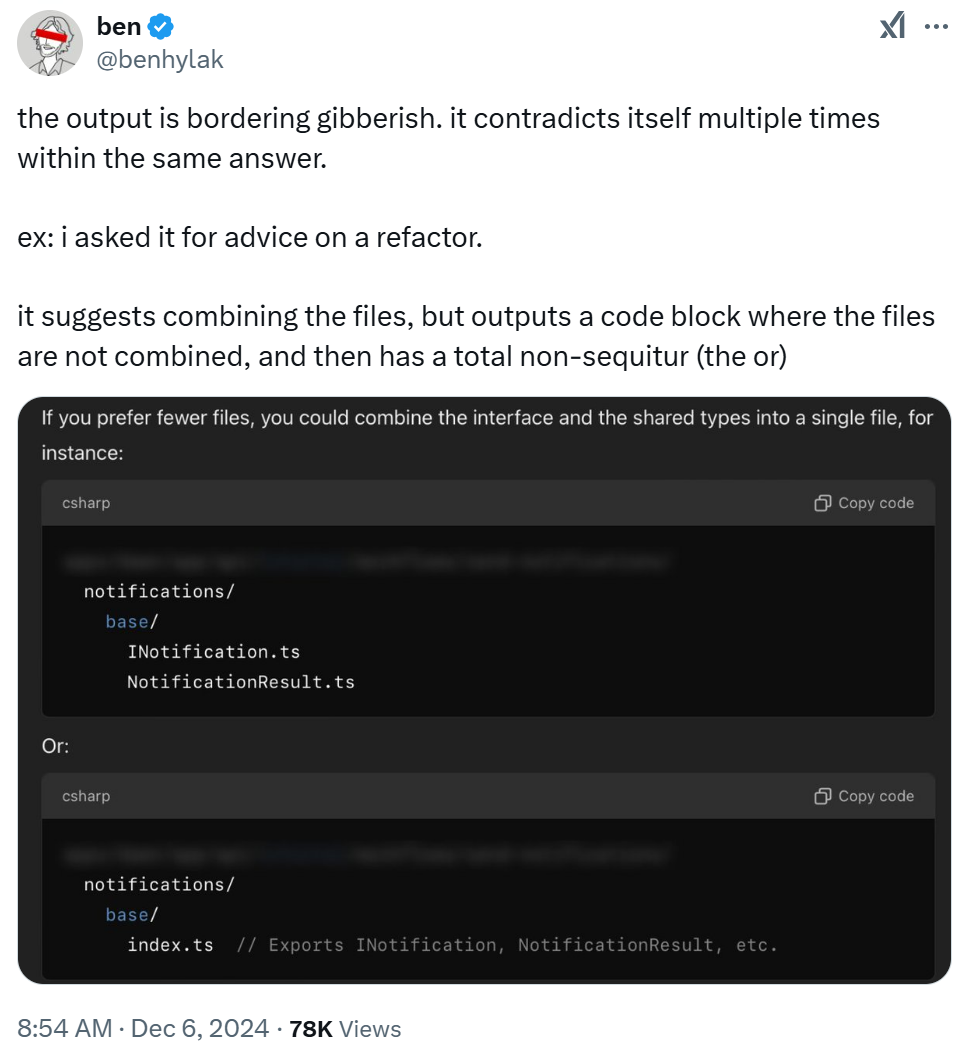
Task: Click the Dec 6, 2024 date
Action: (198, 1028)
